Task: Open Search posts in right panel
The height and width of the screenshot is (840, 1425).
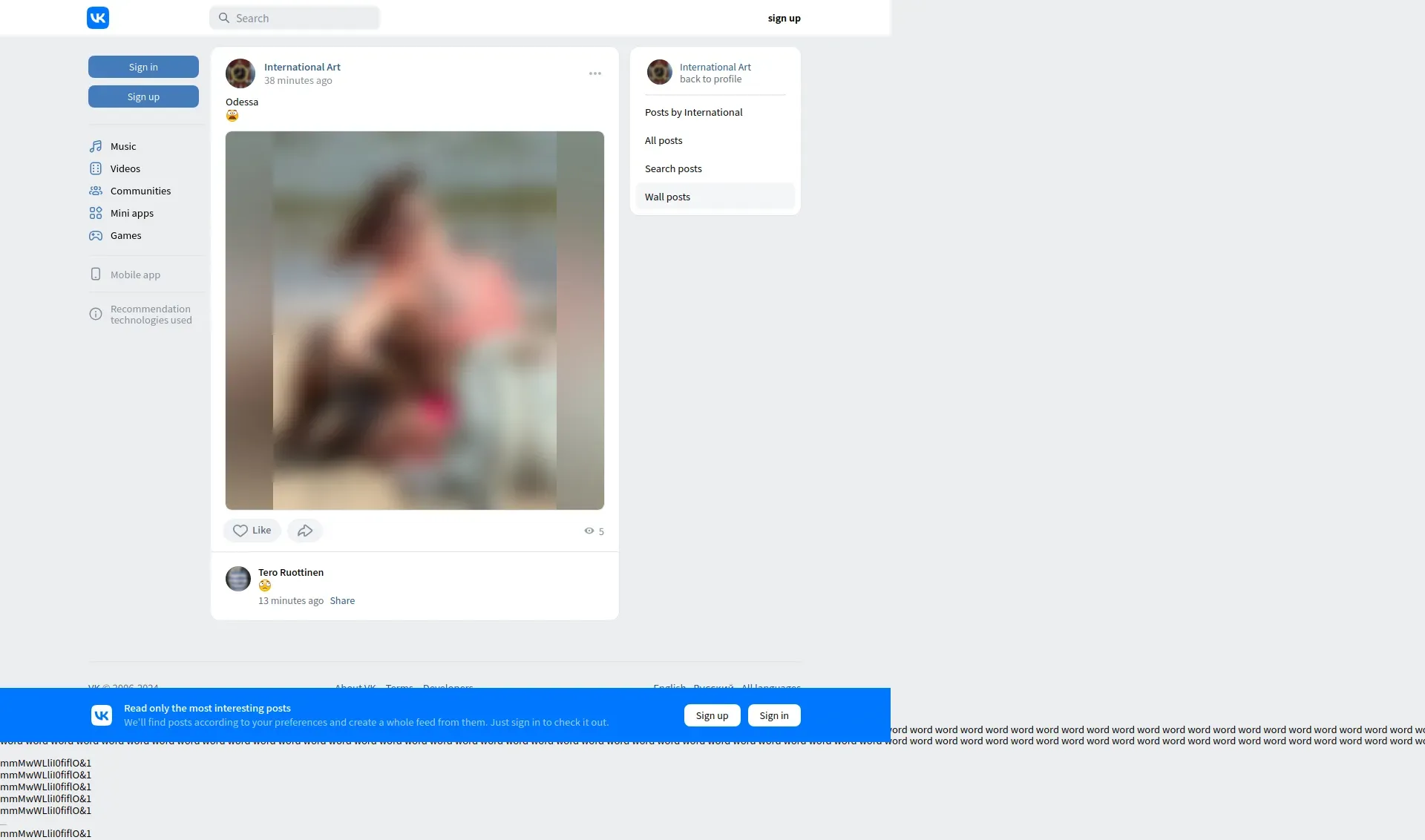Action: point(673,168)
